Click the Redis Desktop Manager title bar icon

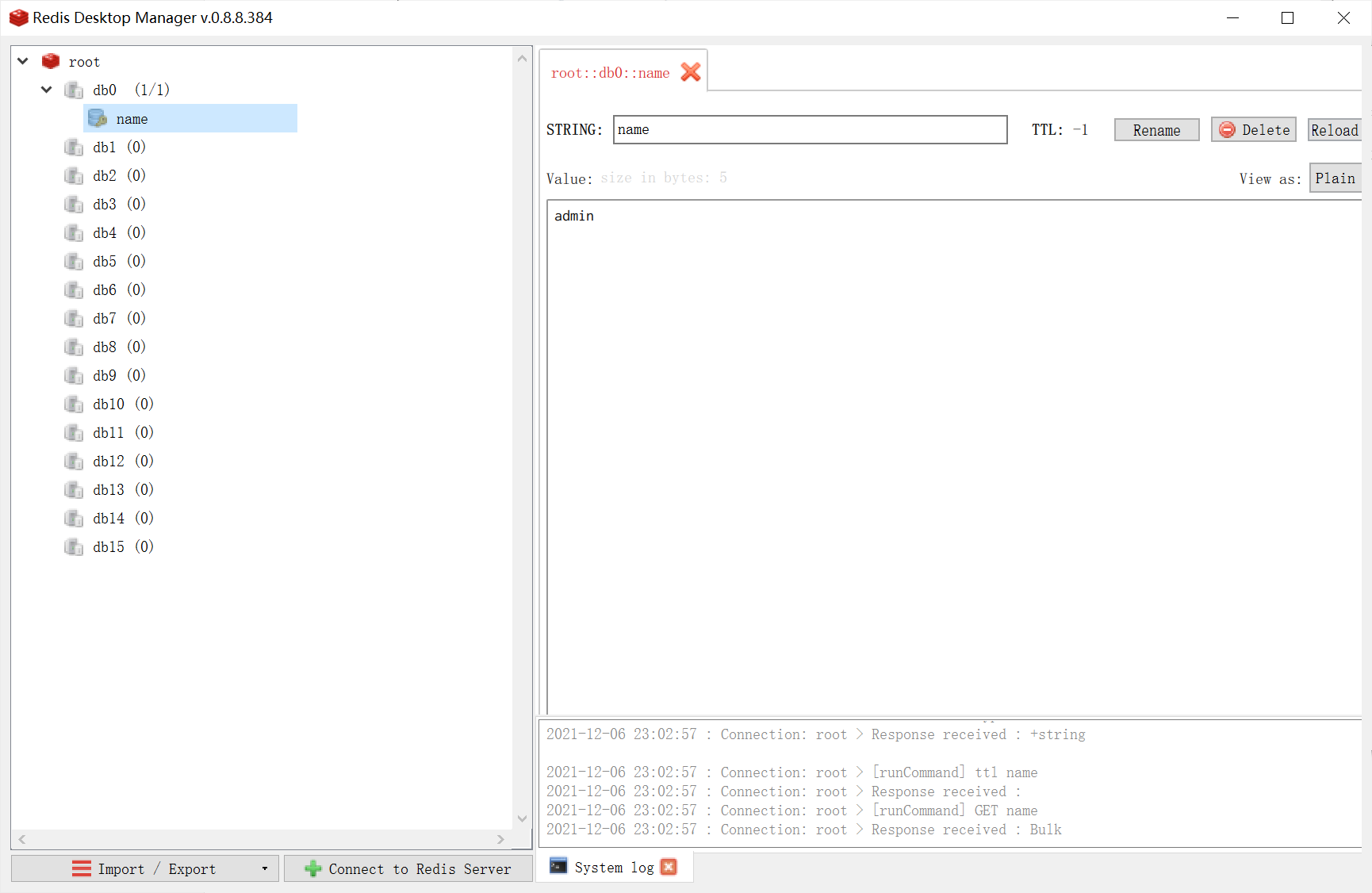pyautogui.click(x=18, y=17)
